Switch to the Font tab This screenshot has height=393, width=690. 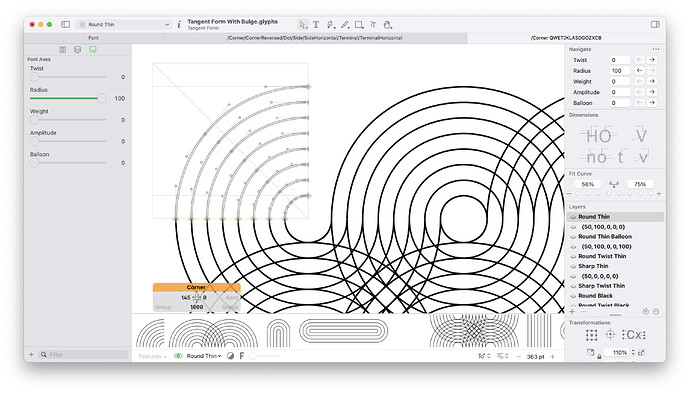(93, 38)
